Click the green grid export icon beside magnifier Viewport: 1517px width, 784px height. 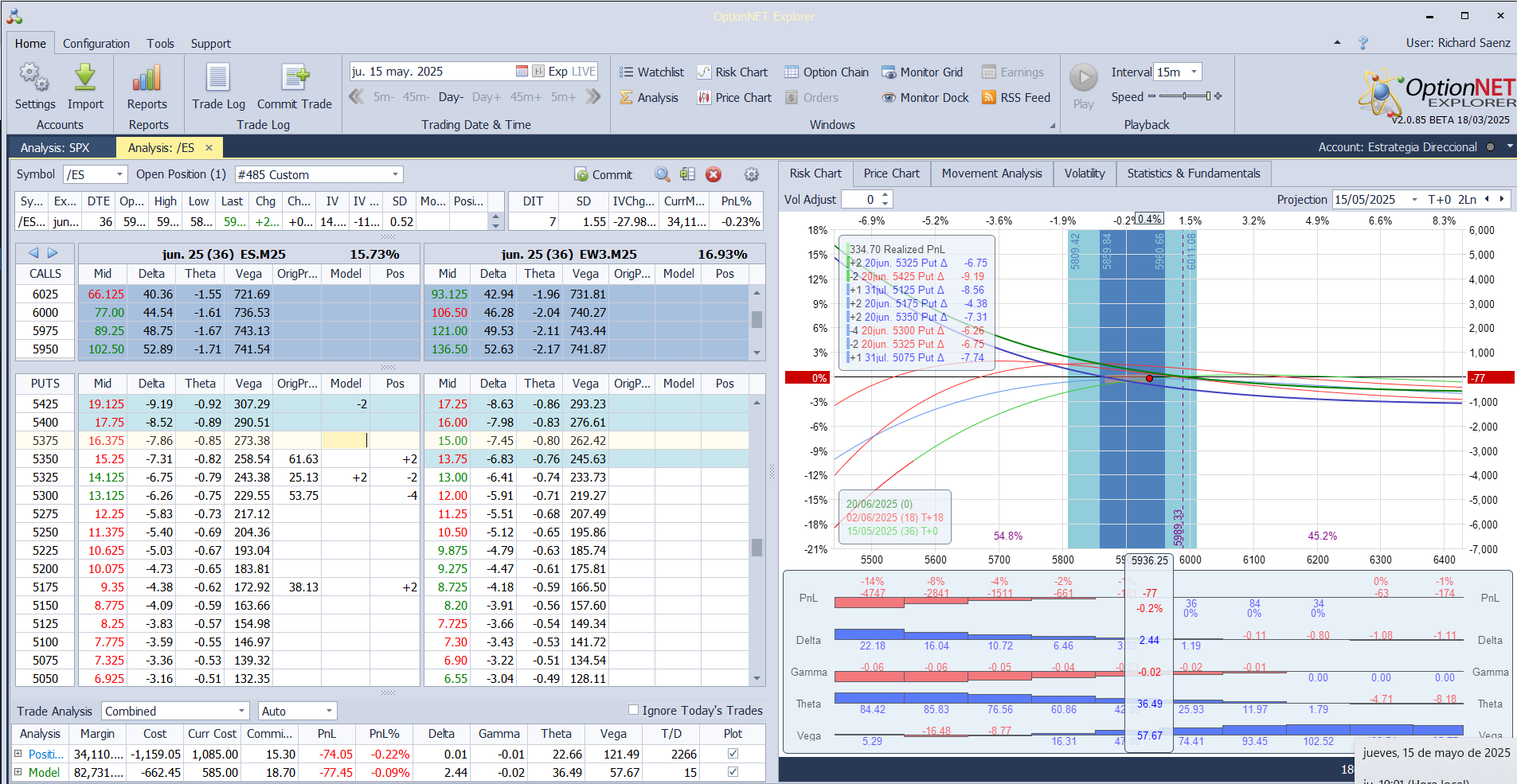(x=688, y=174)
